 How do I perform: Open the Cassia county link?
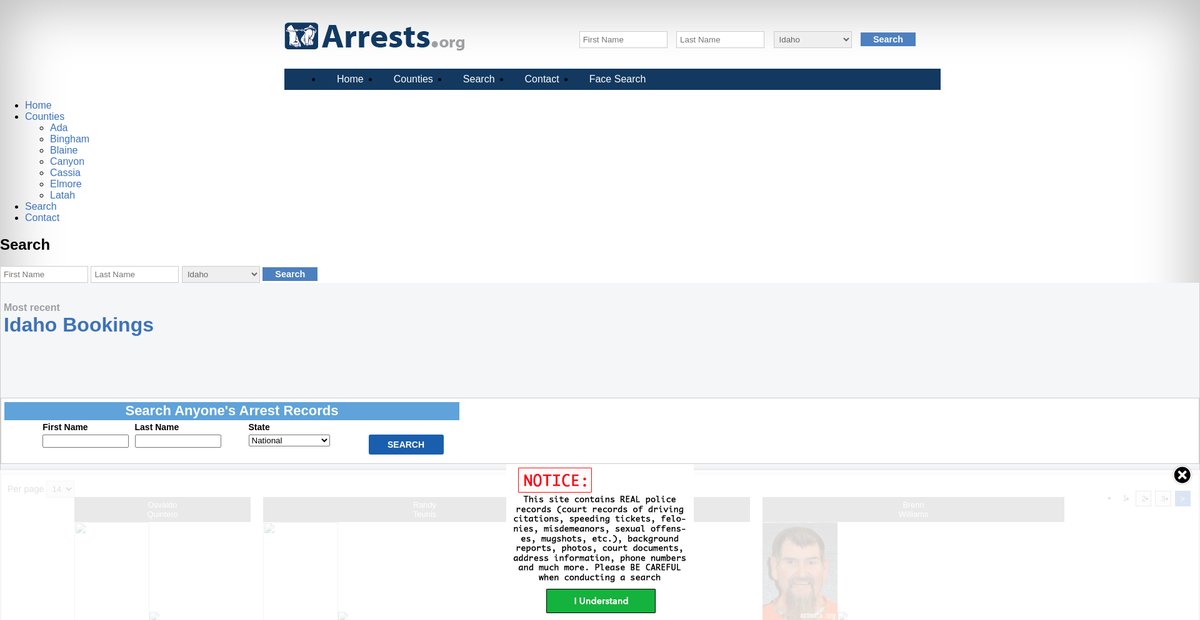65,173
